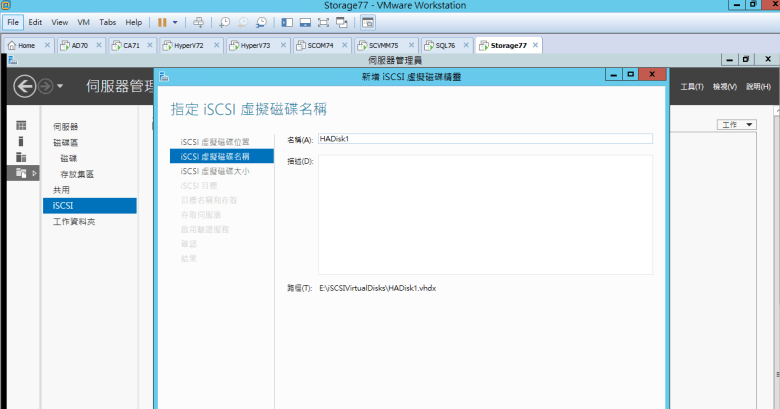
Task: Switch to the SCVMM75 tab
Action: (382, 45)
